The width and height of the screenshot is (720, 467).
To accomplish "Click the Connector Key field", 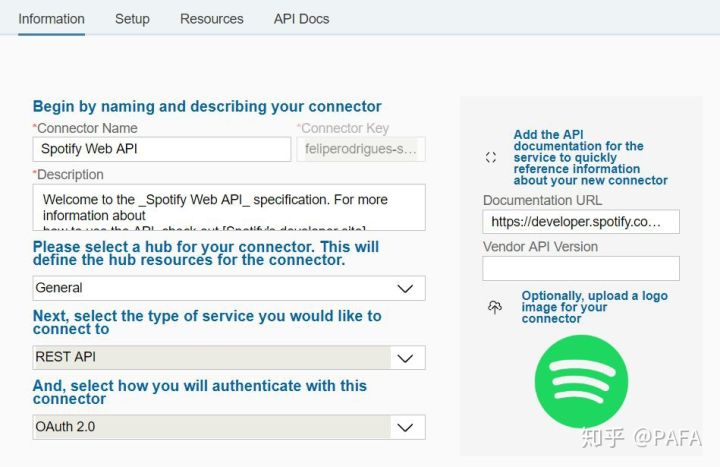I will point(360,149).
